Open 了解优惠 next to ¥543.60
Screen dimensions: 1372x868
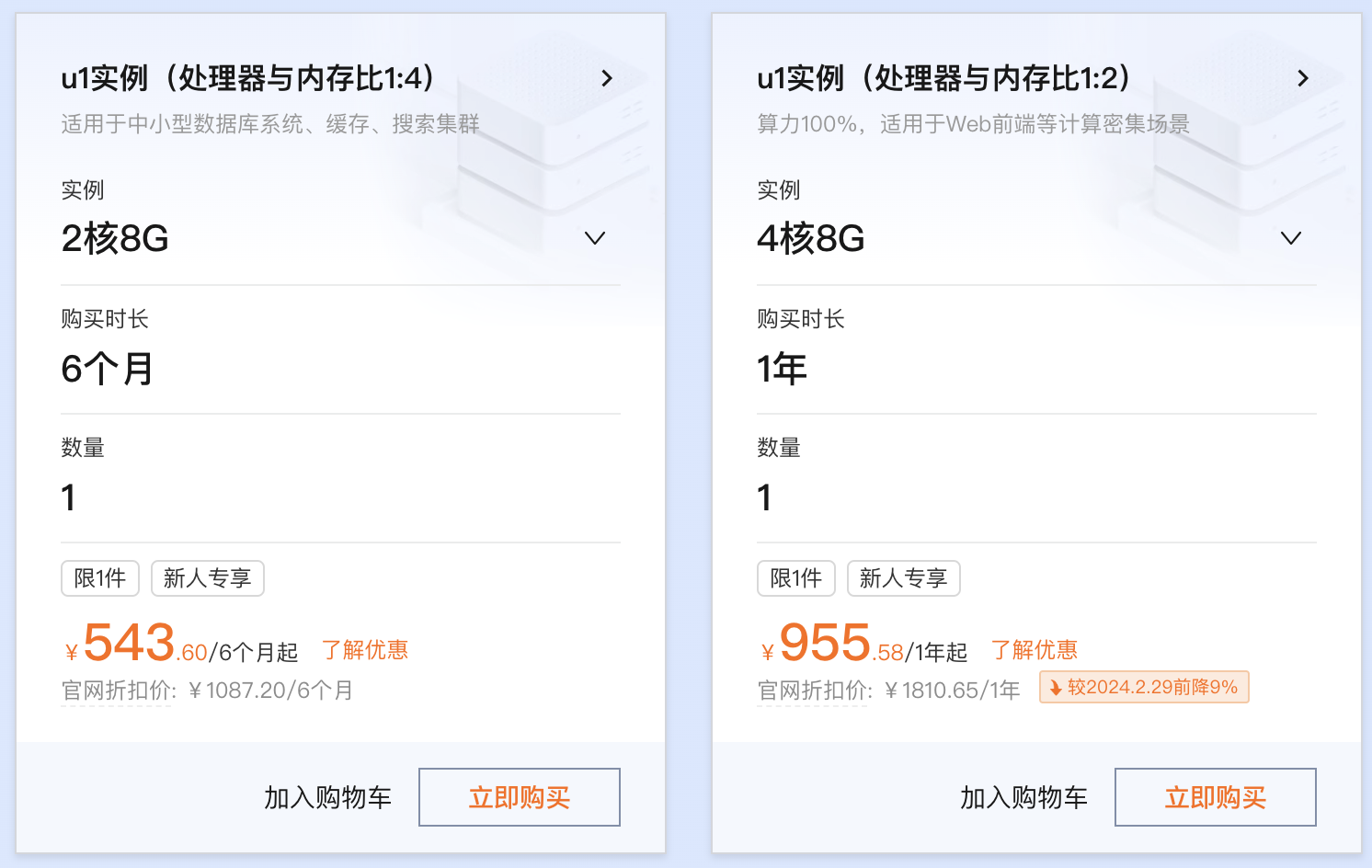click(x=365, y=649)
